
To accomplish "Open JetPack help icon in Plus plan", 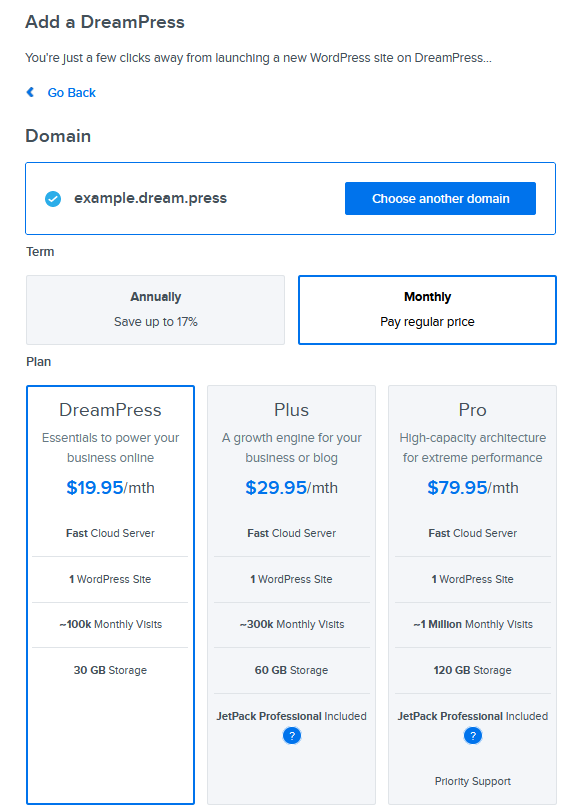I will click(x=292, y=736).
